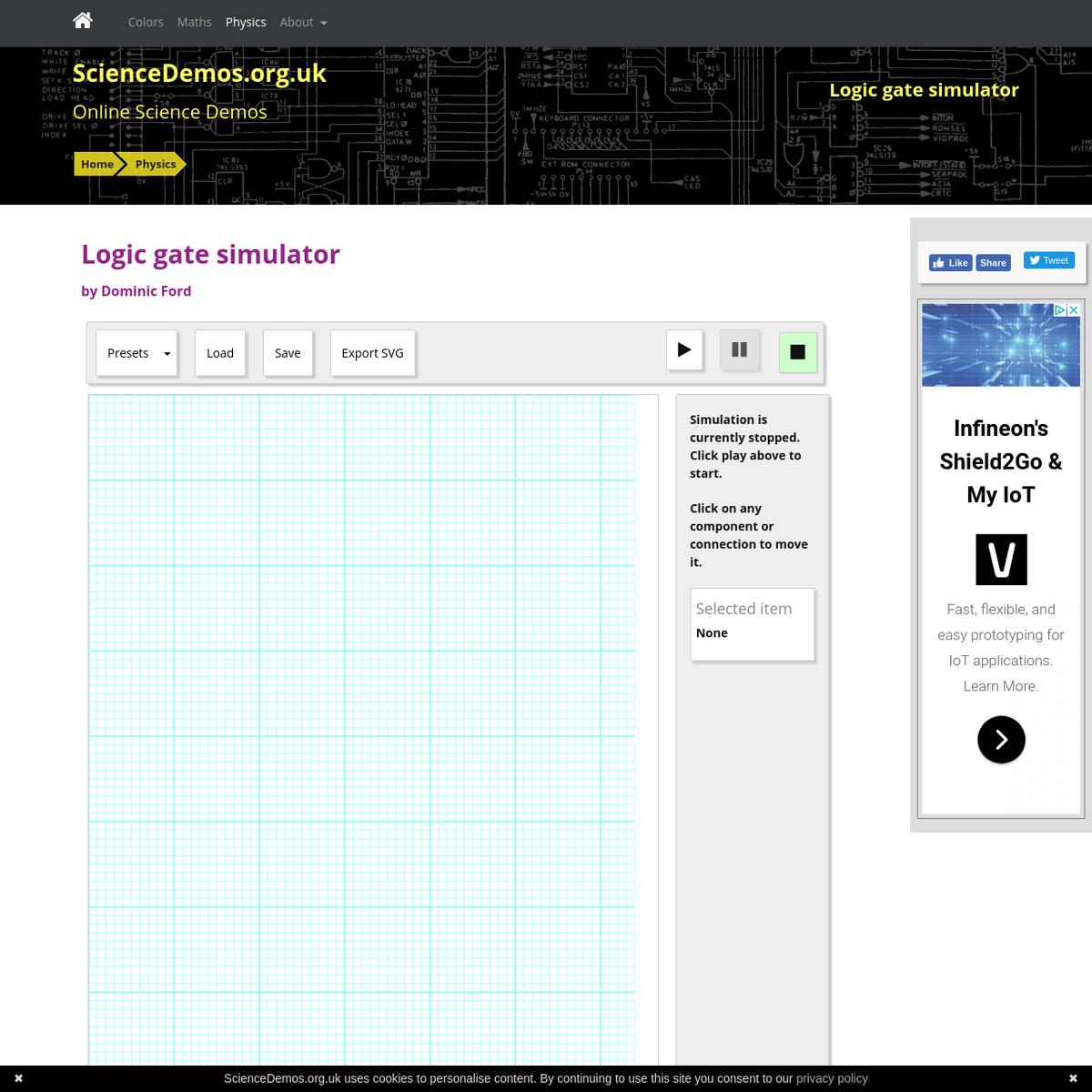Expand the Presets dropdown
This screenshot has height=1092, width=1092.
pos(136,353)
